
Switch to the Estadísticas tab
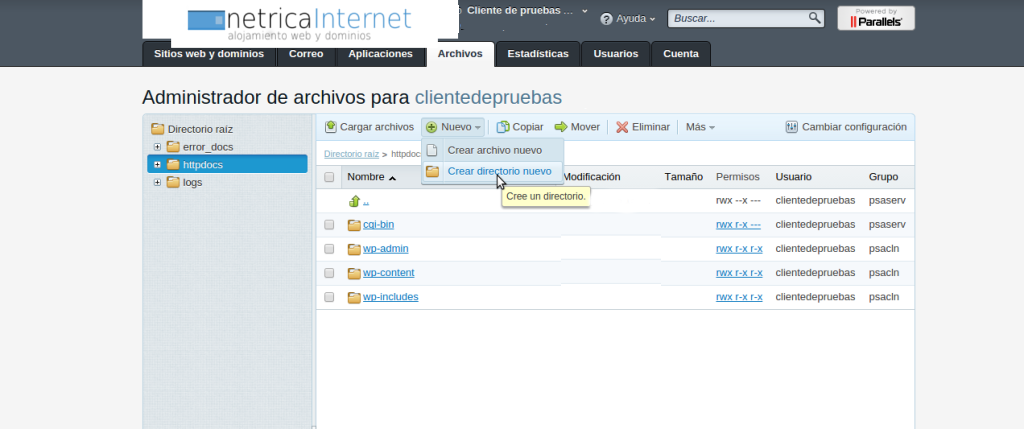tap(538, 54)
